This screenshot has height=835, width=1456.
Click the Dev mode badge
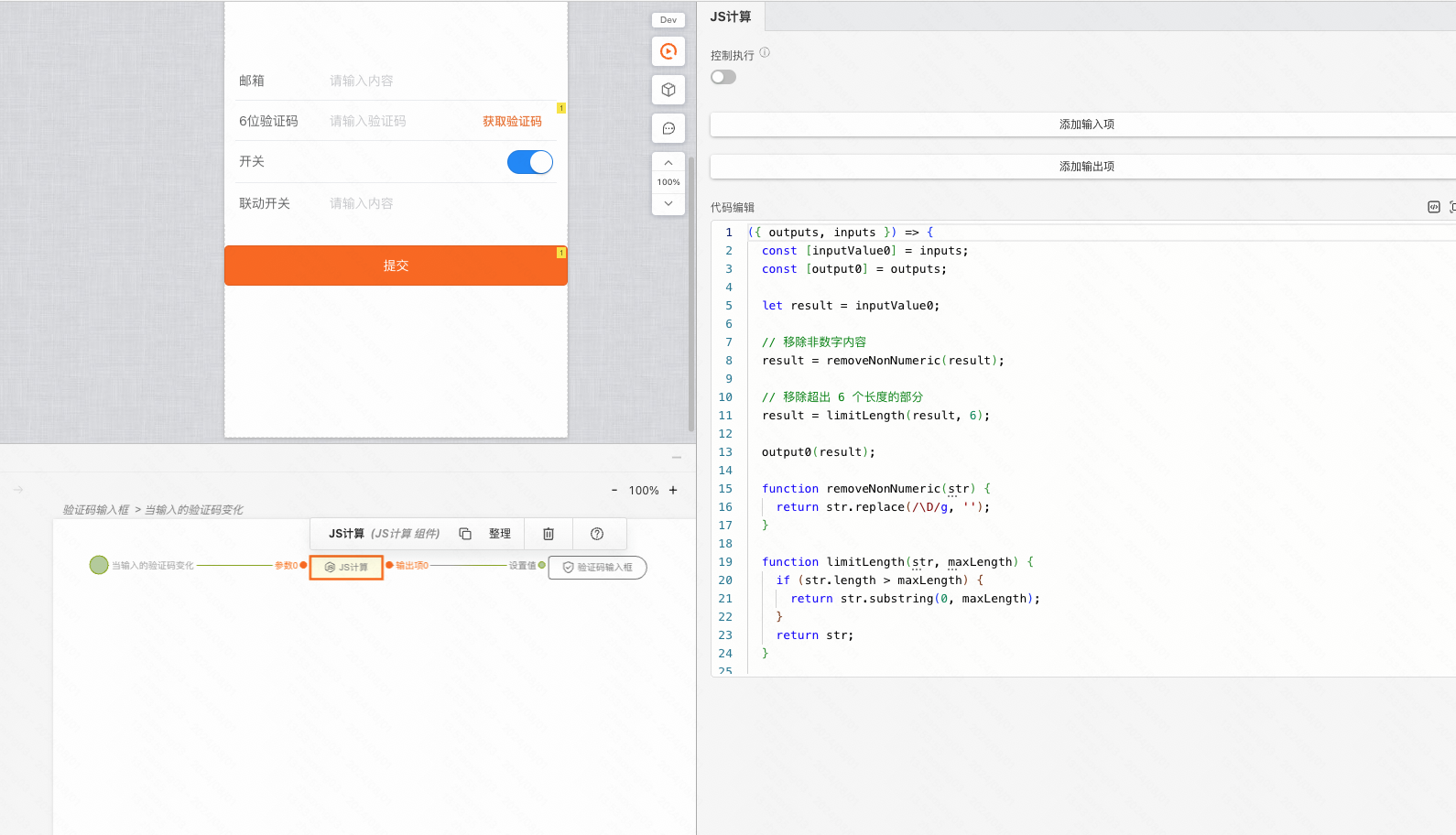[668, 20]
